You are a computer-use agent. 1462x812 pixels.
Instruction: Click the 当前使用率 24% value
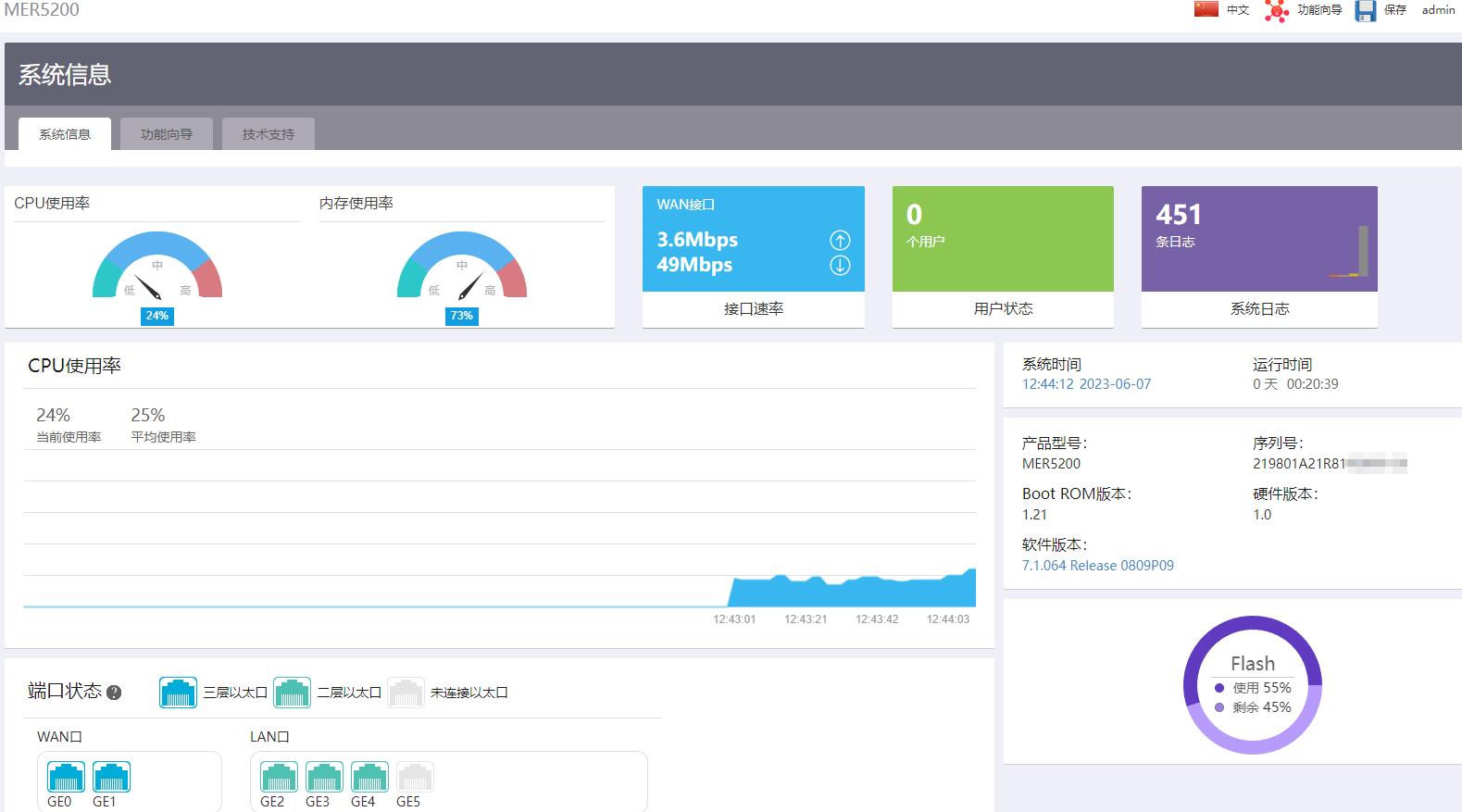[54, 416]
